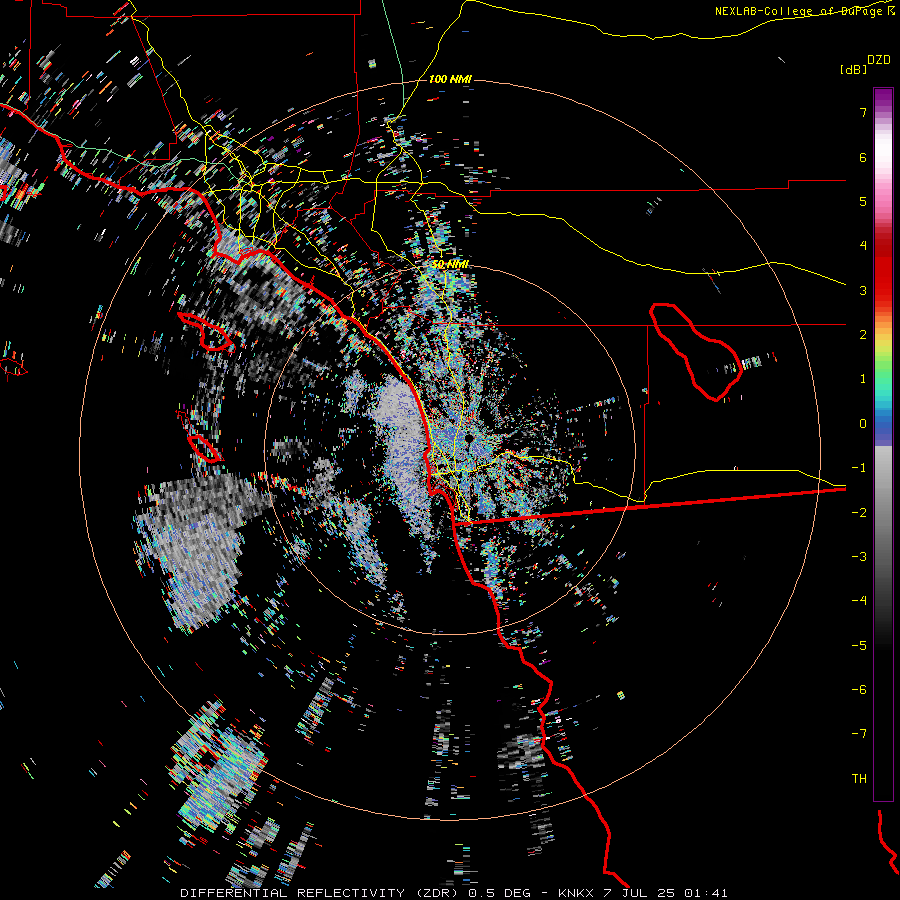The height and width of the screenshot is (900, 900).
Task: Click the 6 value on color scale
Action: point(863,157)
